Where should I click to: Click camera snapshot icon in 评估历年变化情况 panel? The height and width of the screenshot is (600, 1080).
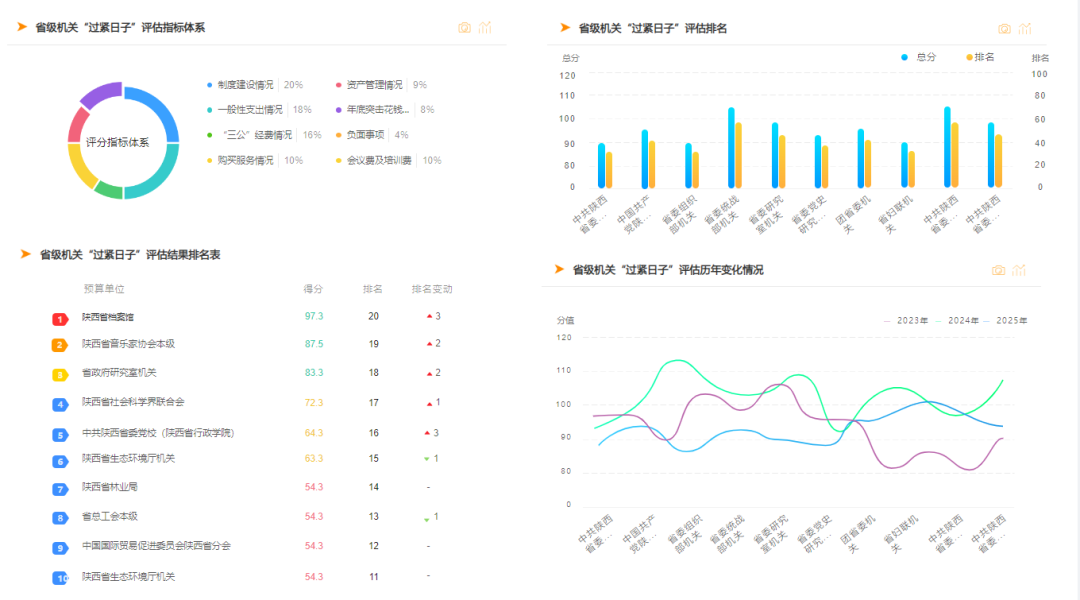pyautogui.click(x=998, y=270)
